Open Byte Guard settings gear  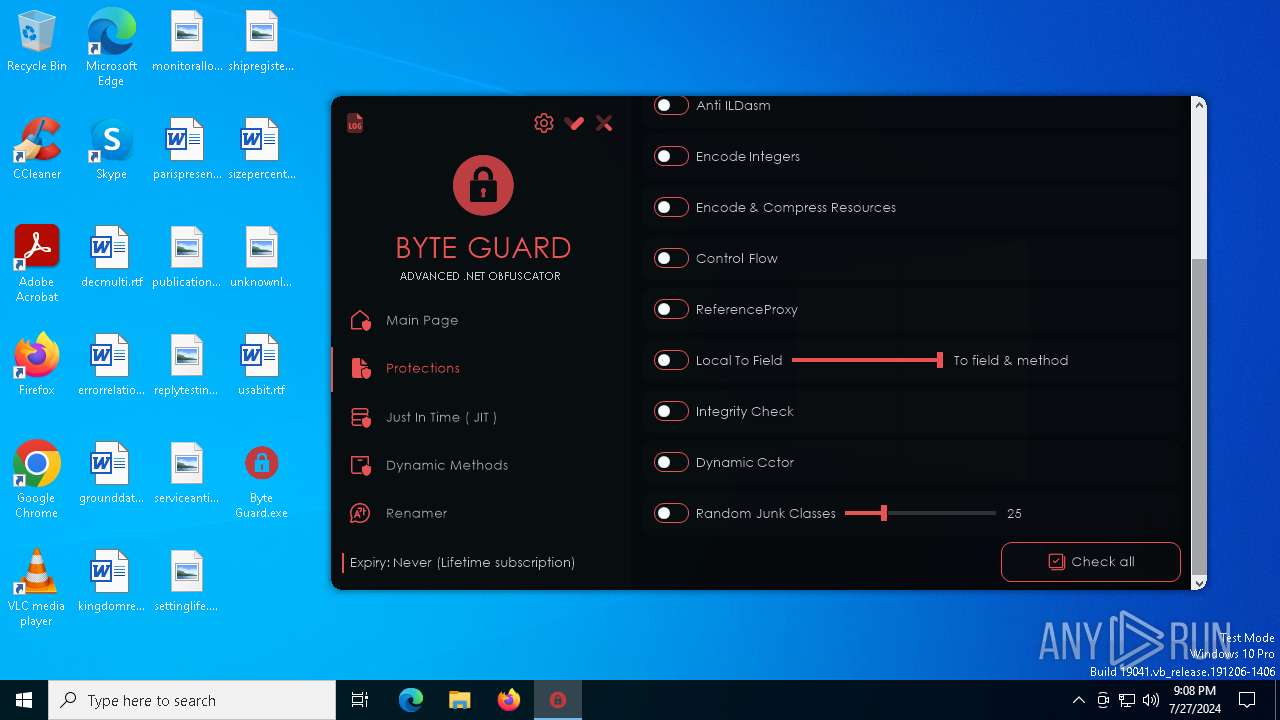coord(544,123)
